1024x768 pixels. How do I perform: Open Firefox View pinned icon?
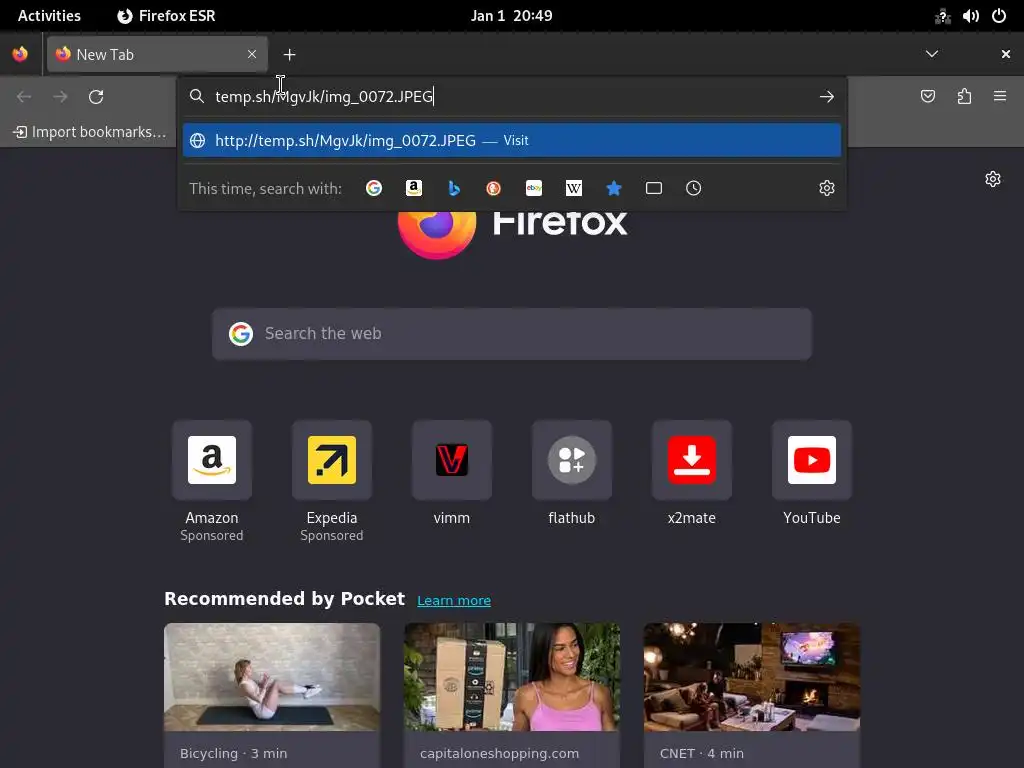[20, 54]
